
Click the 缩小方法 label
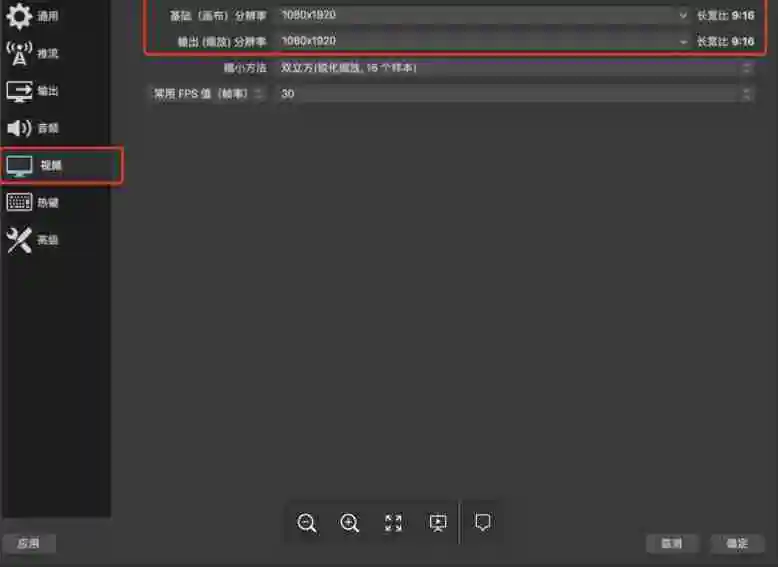245,68
